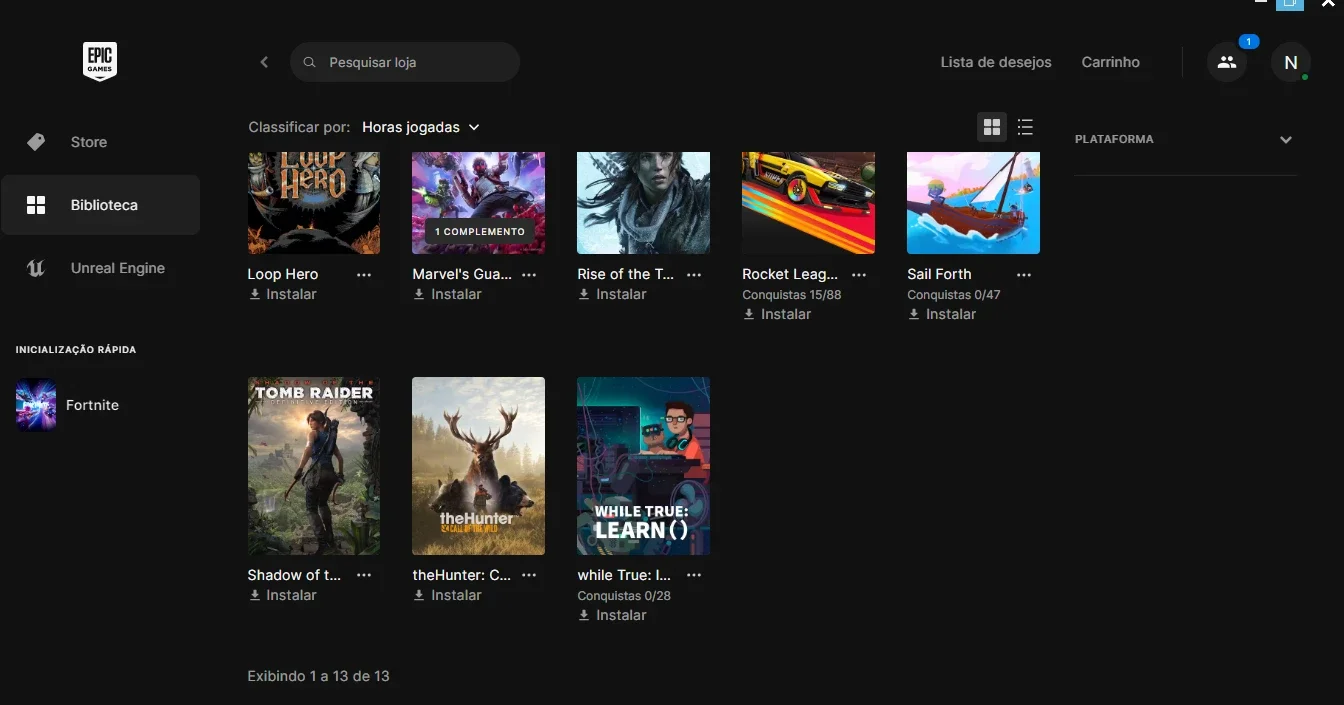Switch to grid view layout

point(992,127)
